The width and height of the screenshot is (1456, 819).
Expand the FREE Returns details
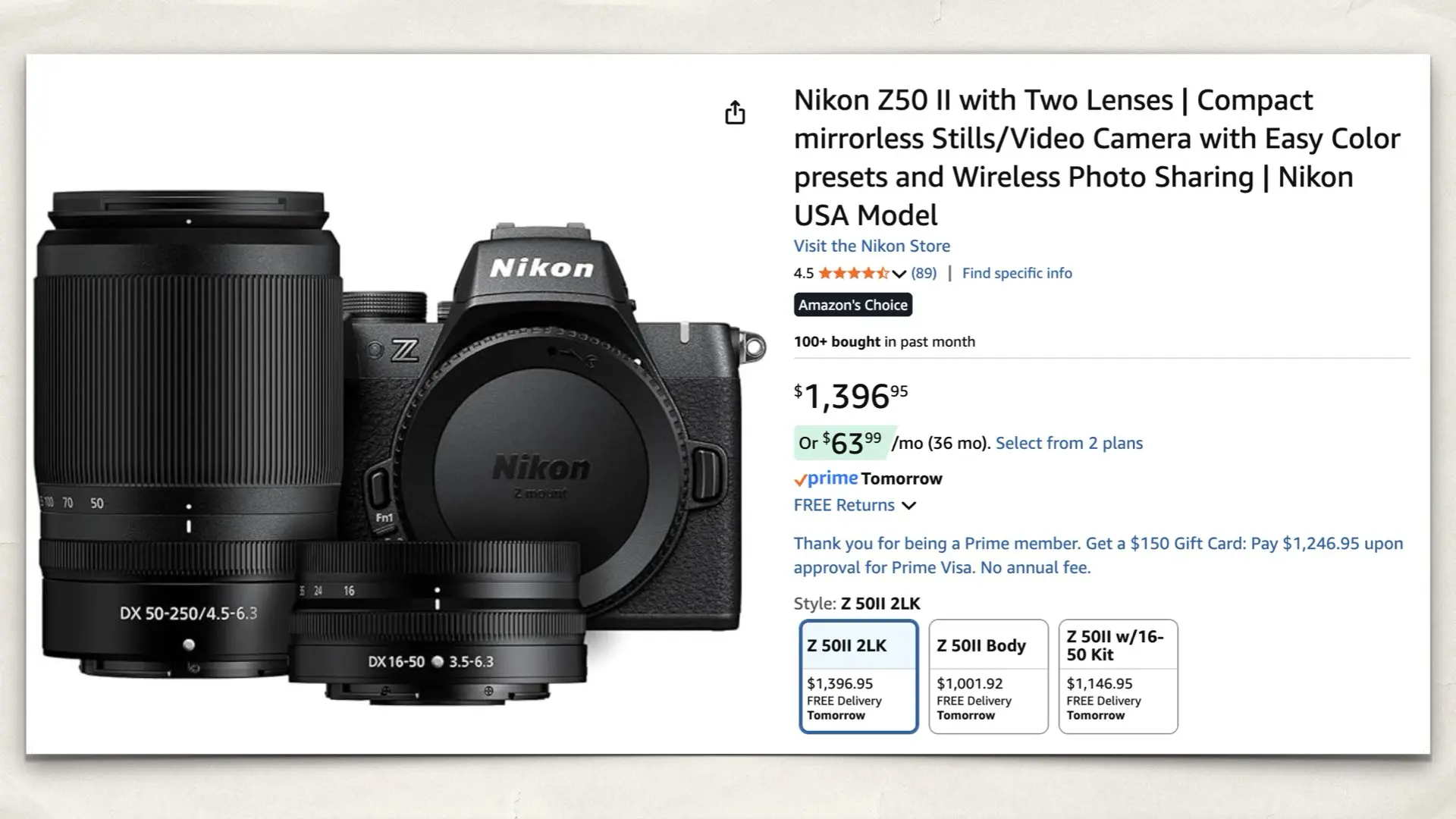pyautogui.click(x=908, y=505)
